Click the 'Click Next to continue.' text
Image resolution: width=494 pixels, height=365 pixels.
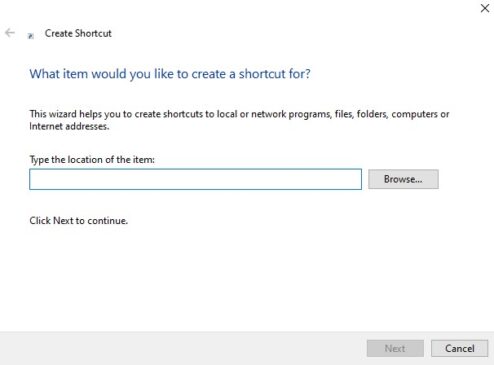[x=79, y=221]
